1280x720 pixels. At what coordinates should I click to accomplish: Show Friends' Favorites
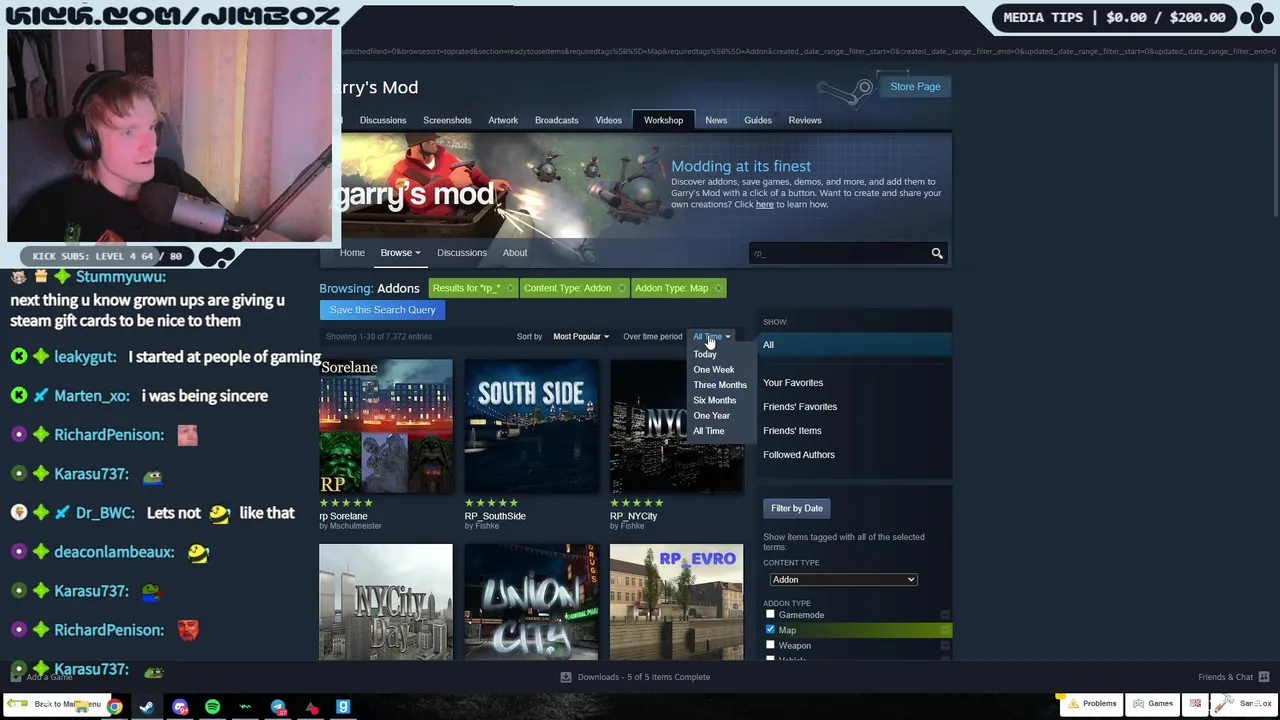pyautogui.click(x=800, y=407)
